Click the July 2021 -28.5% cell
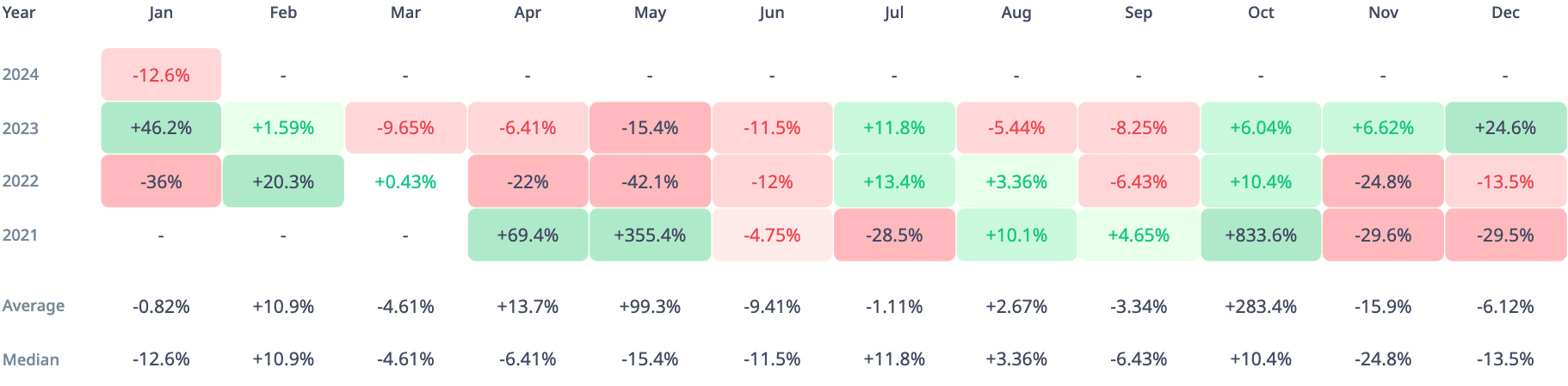This screenshot has width=1568, height=386. pos(894,235)
